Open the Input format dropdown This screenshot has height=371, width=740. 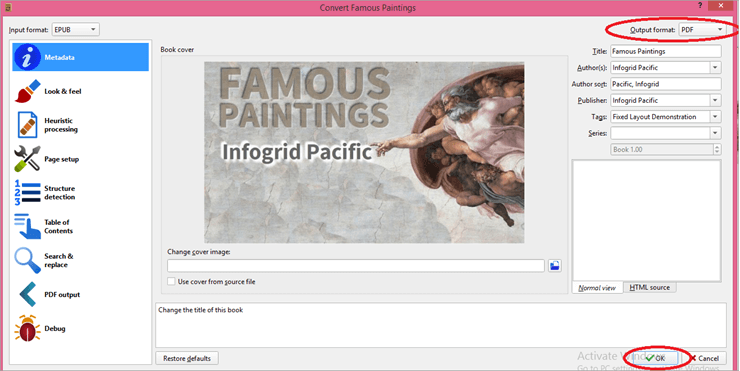(x=76, y=29)
